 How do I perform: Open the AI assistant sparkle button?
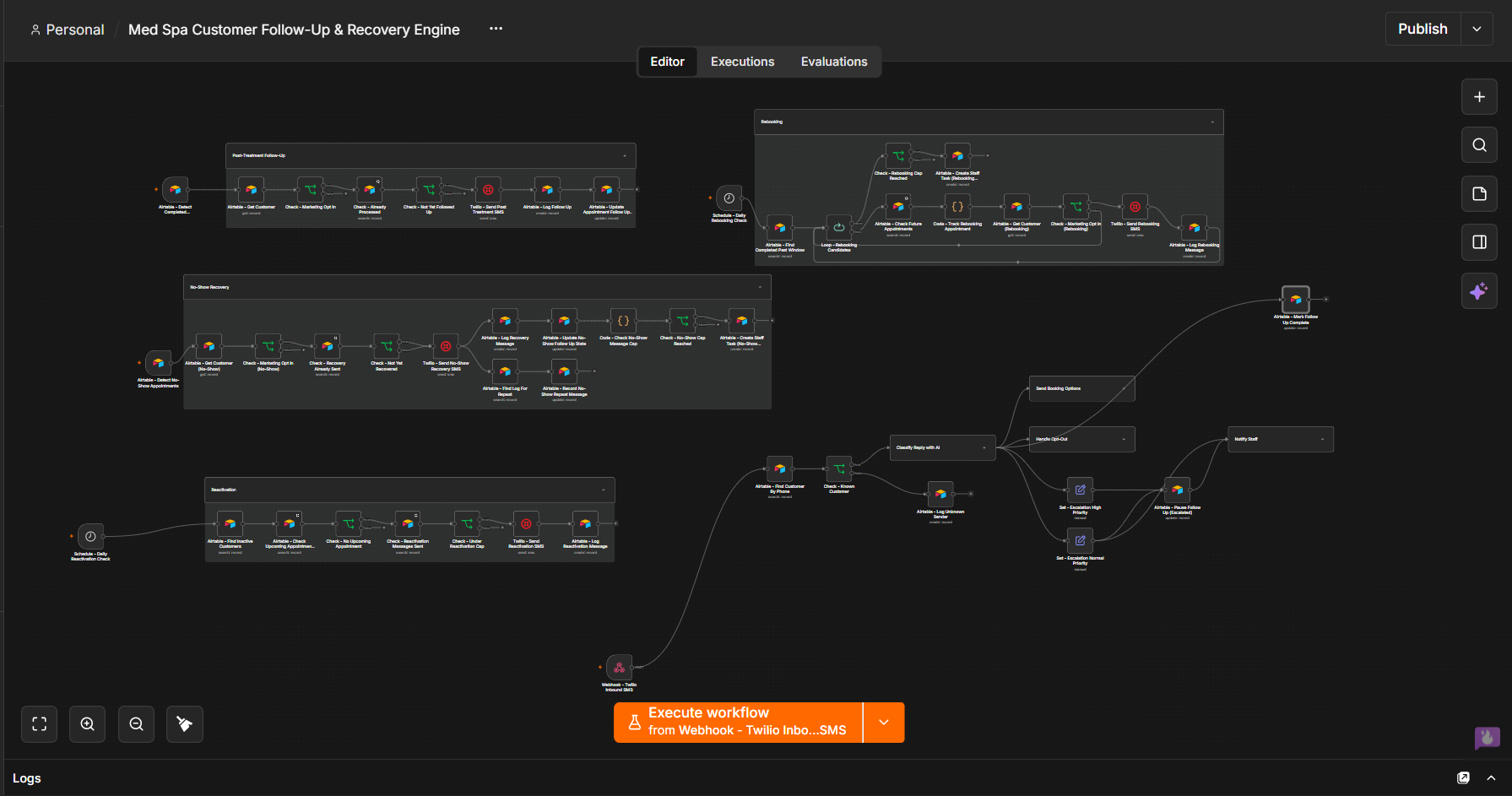(x=1479, y=291)
